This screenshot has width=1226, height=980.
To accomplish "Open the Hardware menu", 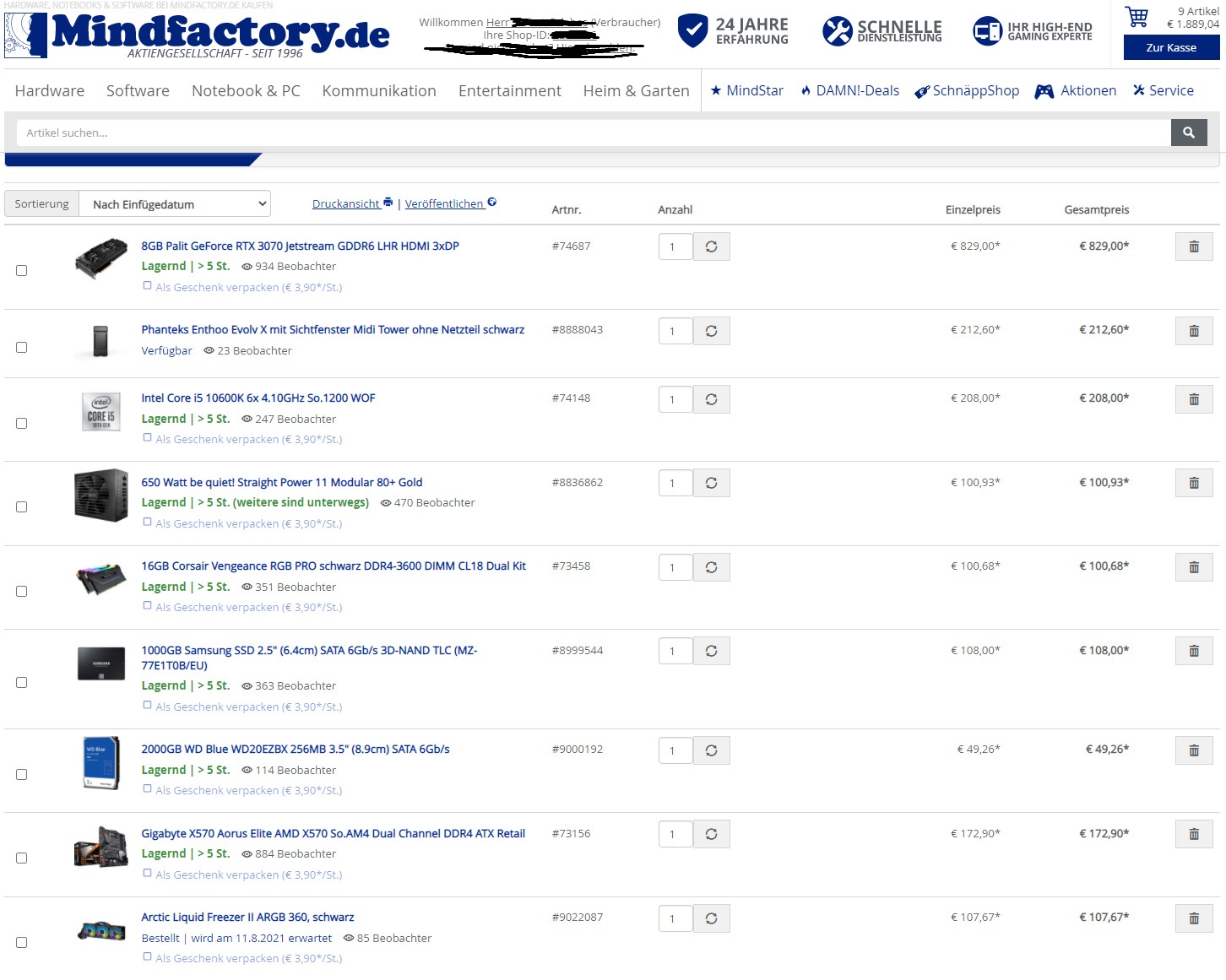I will coord(50,90).
